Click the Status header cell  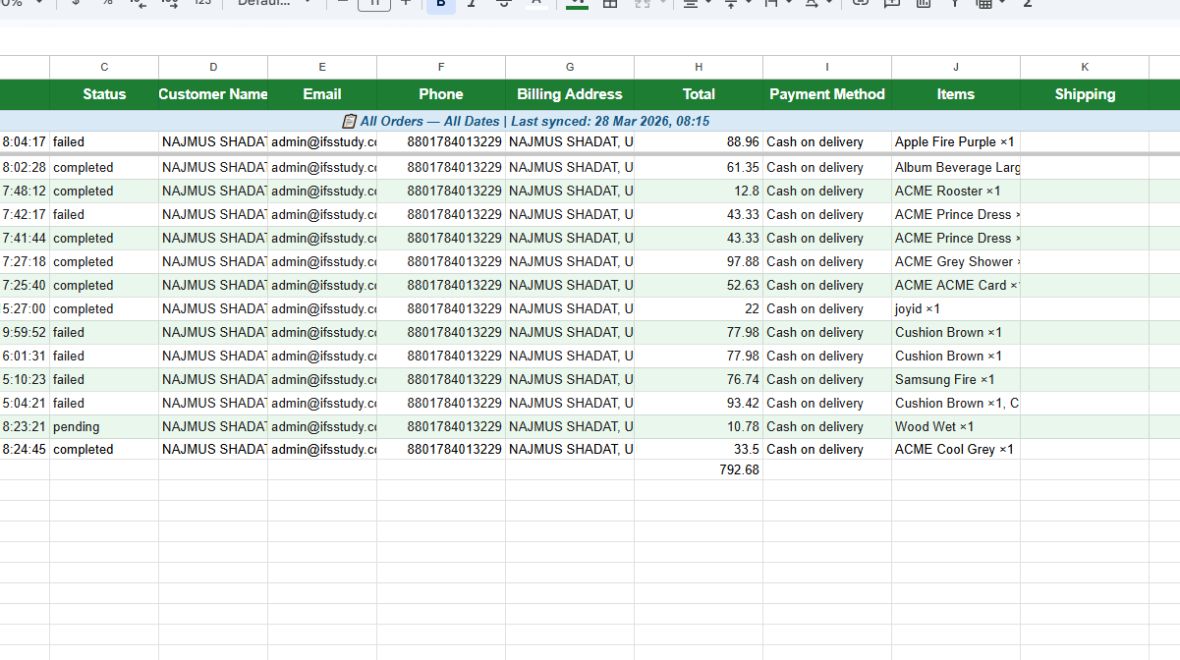[x=104, y=94]
